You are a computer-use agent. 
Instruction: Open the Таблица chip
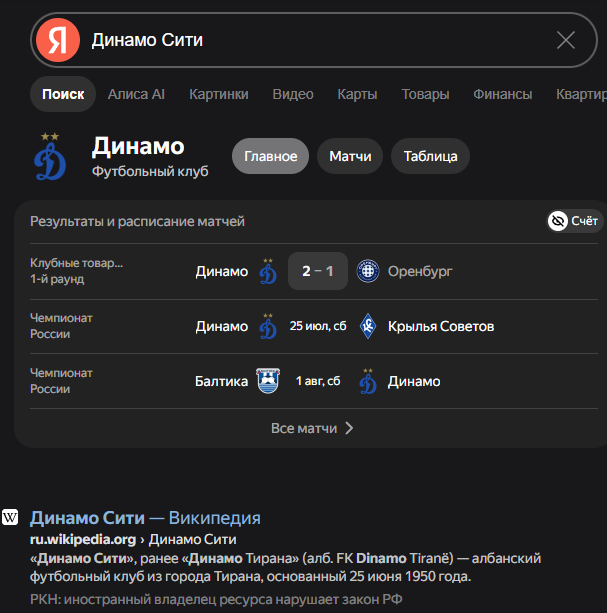tap(430, 156)
